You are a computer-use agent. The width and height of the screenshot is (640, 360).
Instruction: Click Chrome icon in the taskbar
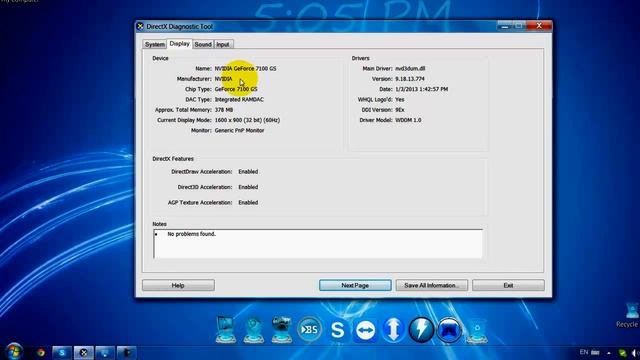[41, 353]
